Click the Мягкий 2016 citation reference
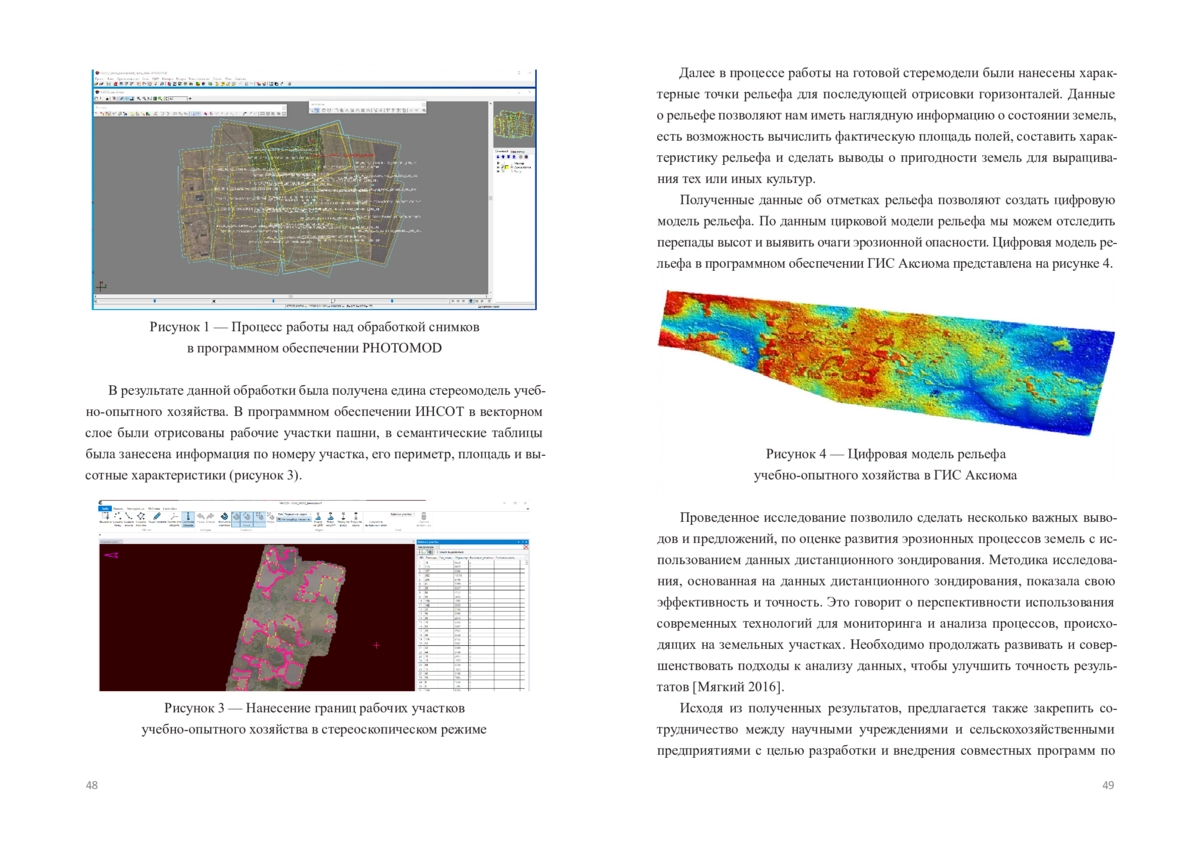Viewport: 1200px width, 849px height. (x=738, y=686)
